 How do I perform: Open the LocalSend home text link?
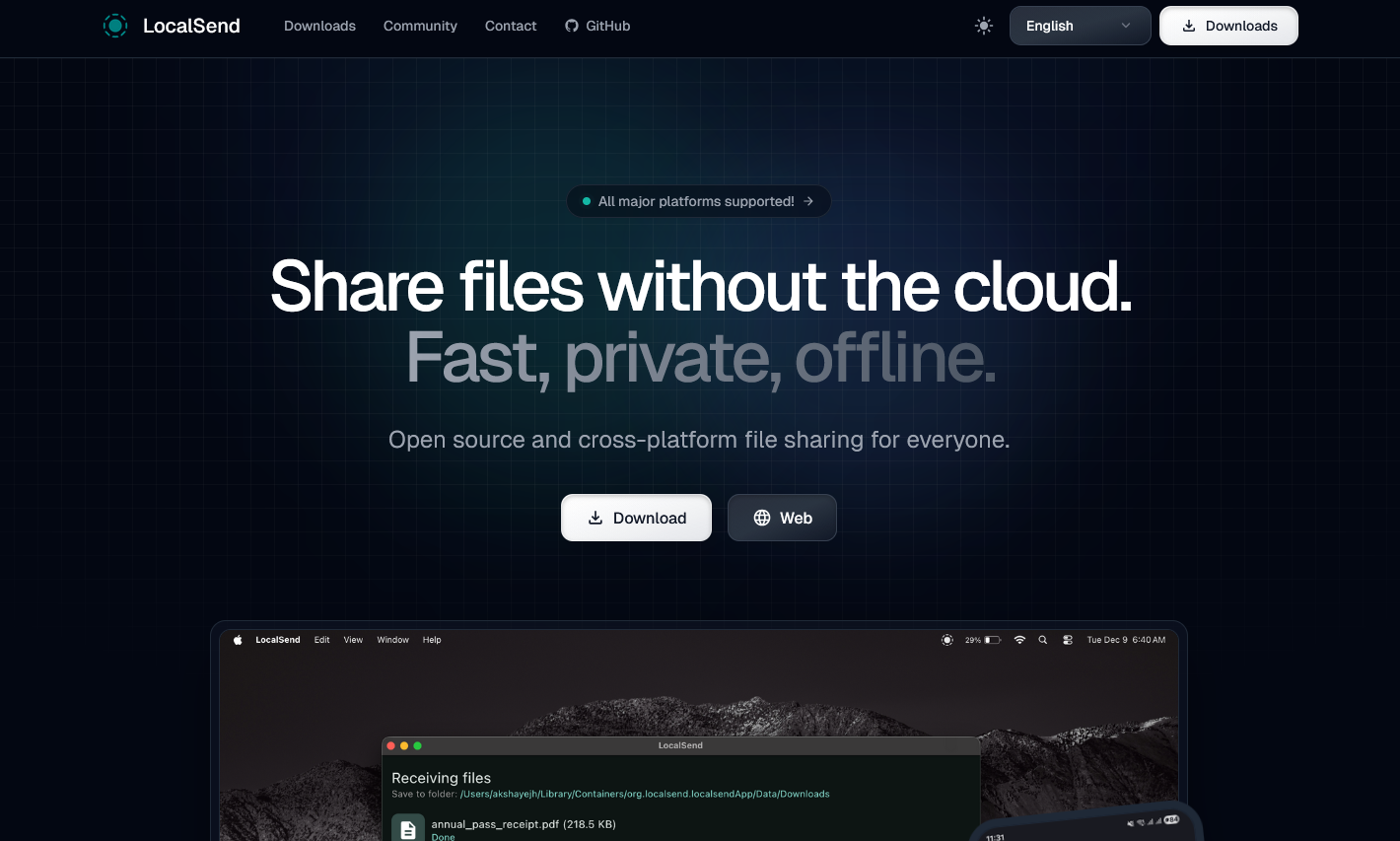[191, 26]
